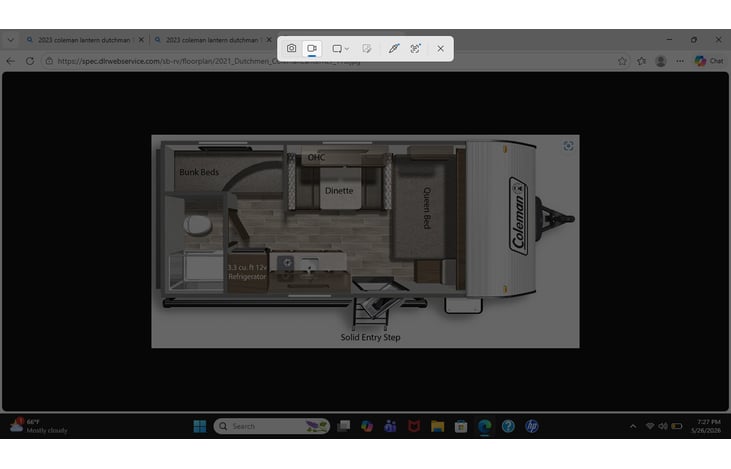731x469 pixels.
Task: Open browser Settings and more menu
Action: [680, 61]
